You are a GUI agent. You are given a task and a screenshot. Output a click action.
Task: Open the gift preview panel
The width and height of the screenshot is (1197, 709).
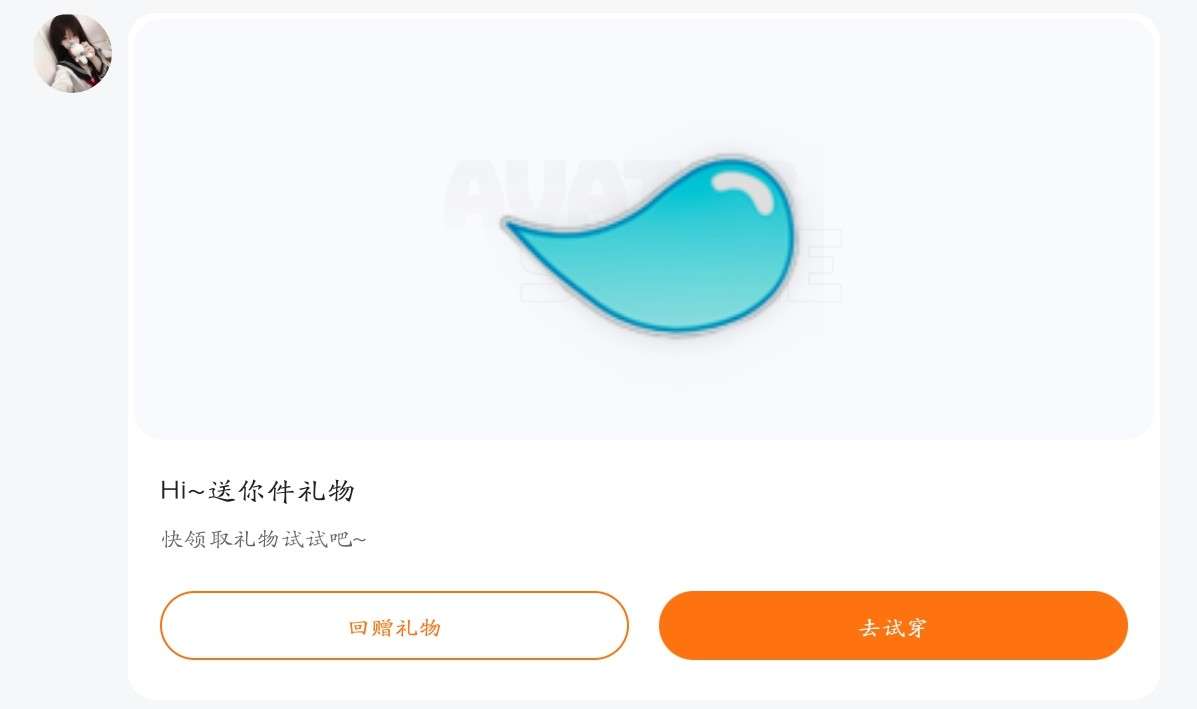click(x=643, y=228)
